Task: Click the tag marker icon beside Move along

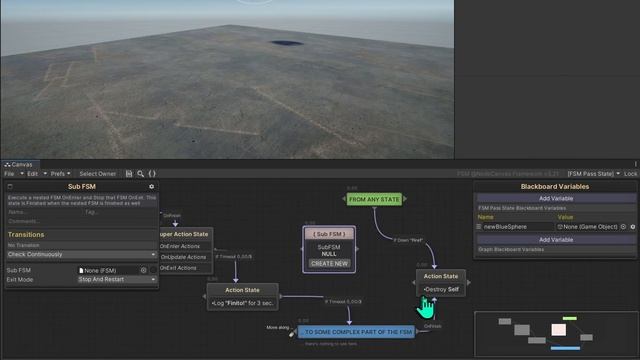Action: pos(291,334)
